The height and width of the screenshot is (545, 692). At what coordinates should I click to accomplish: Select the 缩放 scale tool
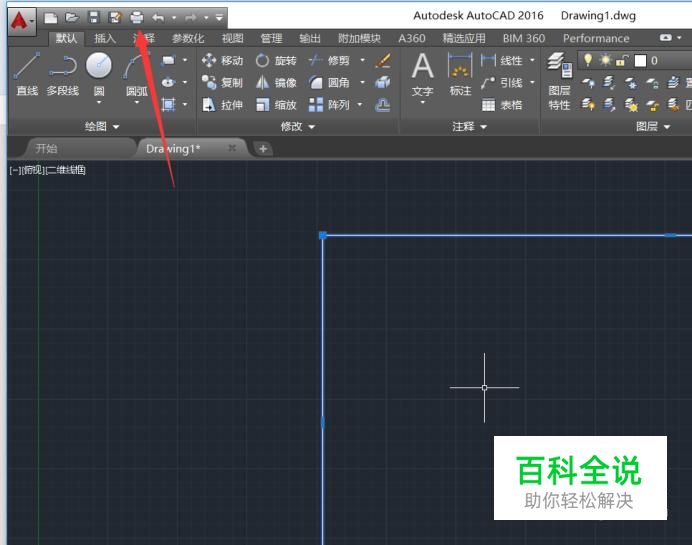coord(276,105)
